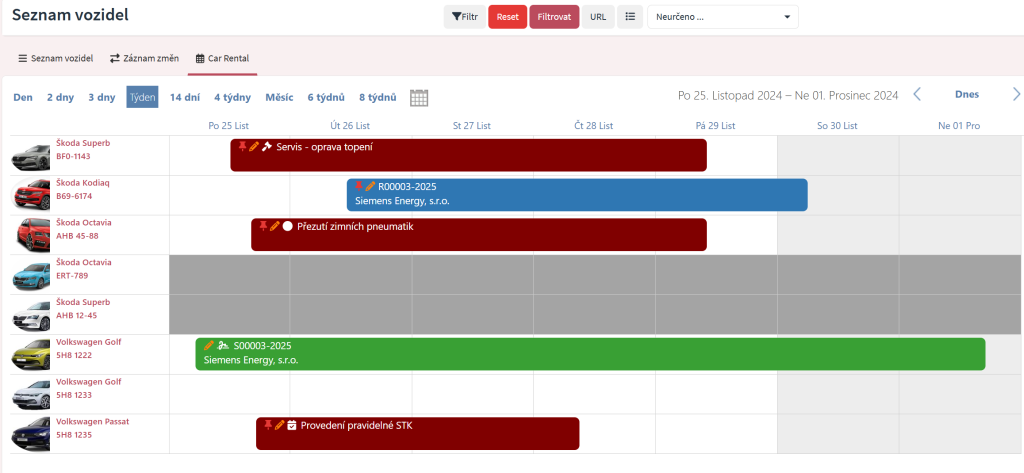Click the Škoda Kodiaq car thumbnail
Screen dimensions: 1024x473
[31, 195]
